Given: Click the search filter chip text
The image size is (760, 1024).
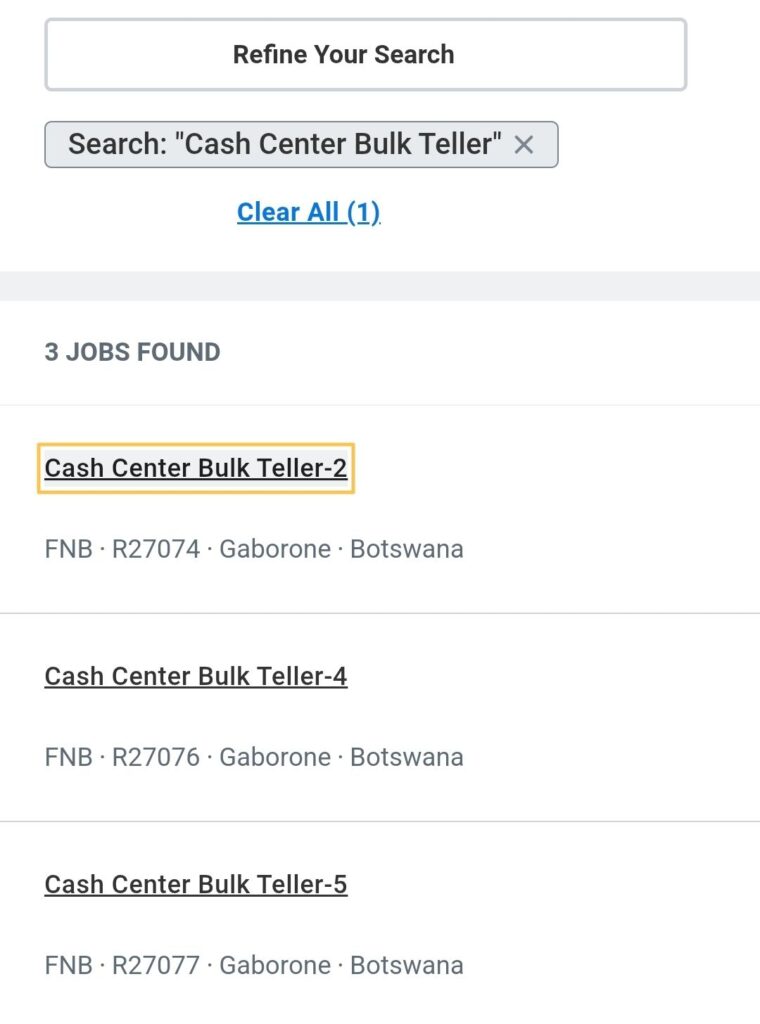Looking at the screenshot, I should (284, 144).
